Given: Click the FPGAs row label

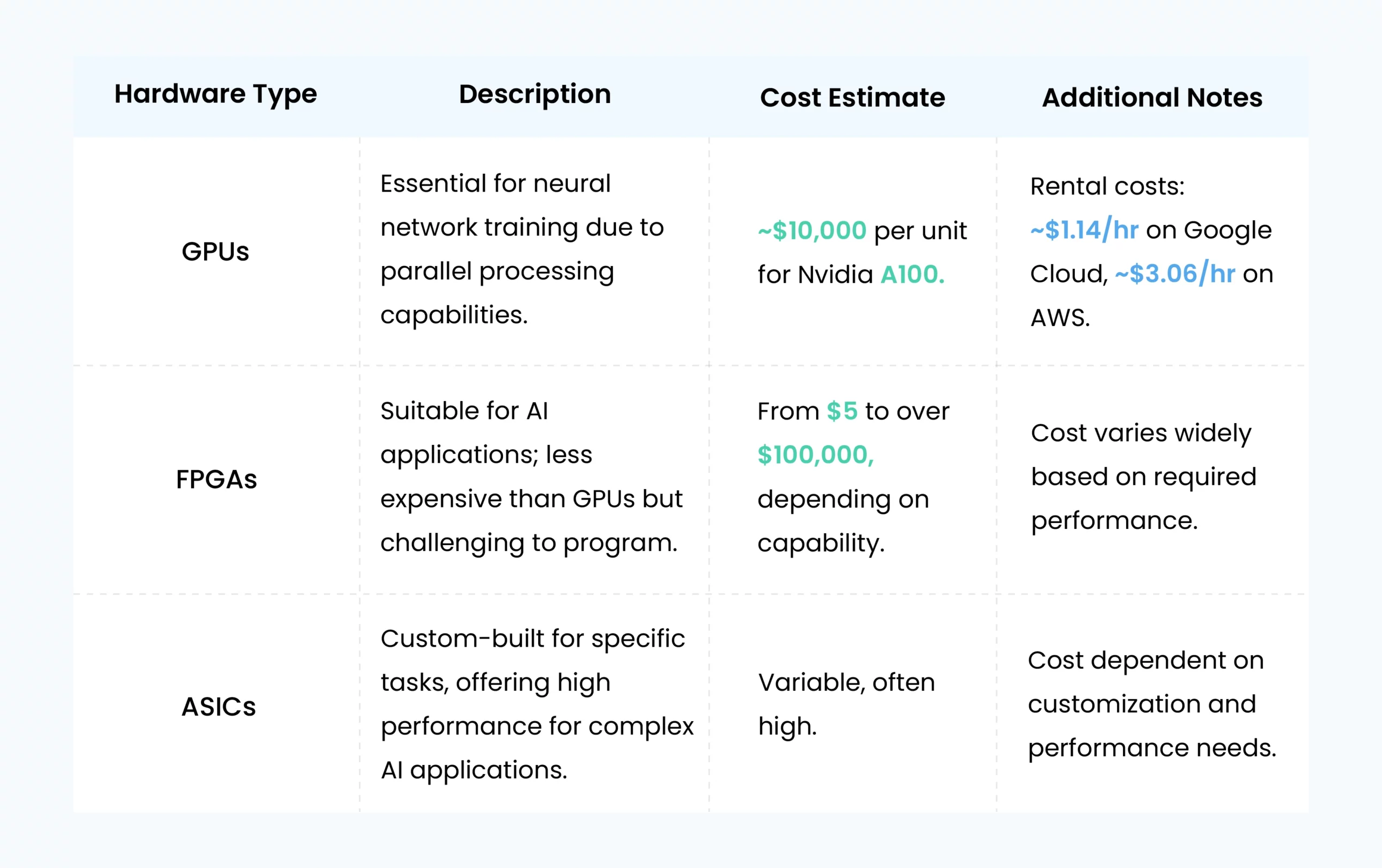Looking at the screenshot, I should pyautogui.click(x=216, y=479).
